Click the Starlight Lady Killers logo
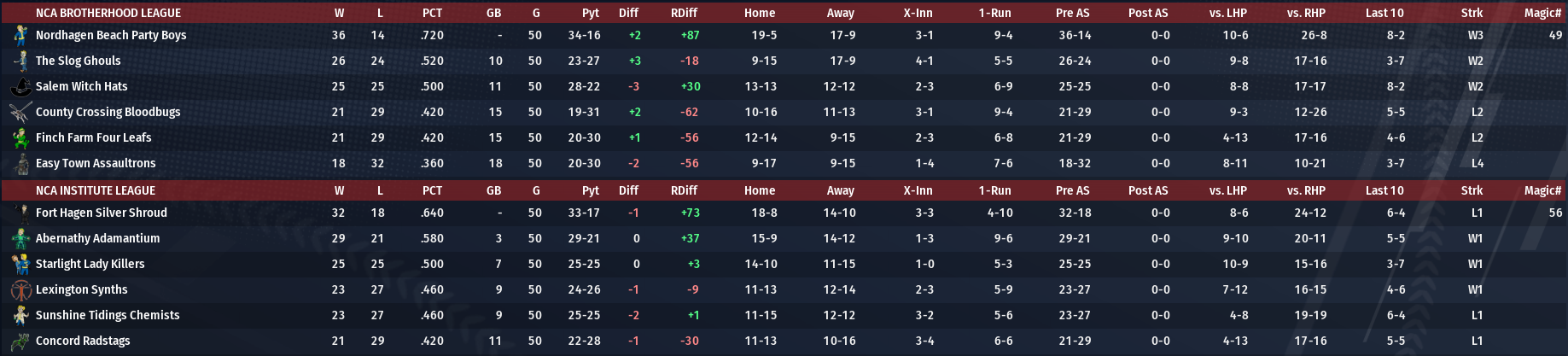 click(x=20, y=264)
